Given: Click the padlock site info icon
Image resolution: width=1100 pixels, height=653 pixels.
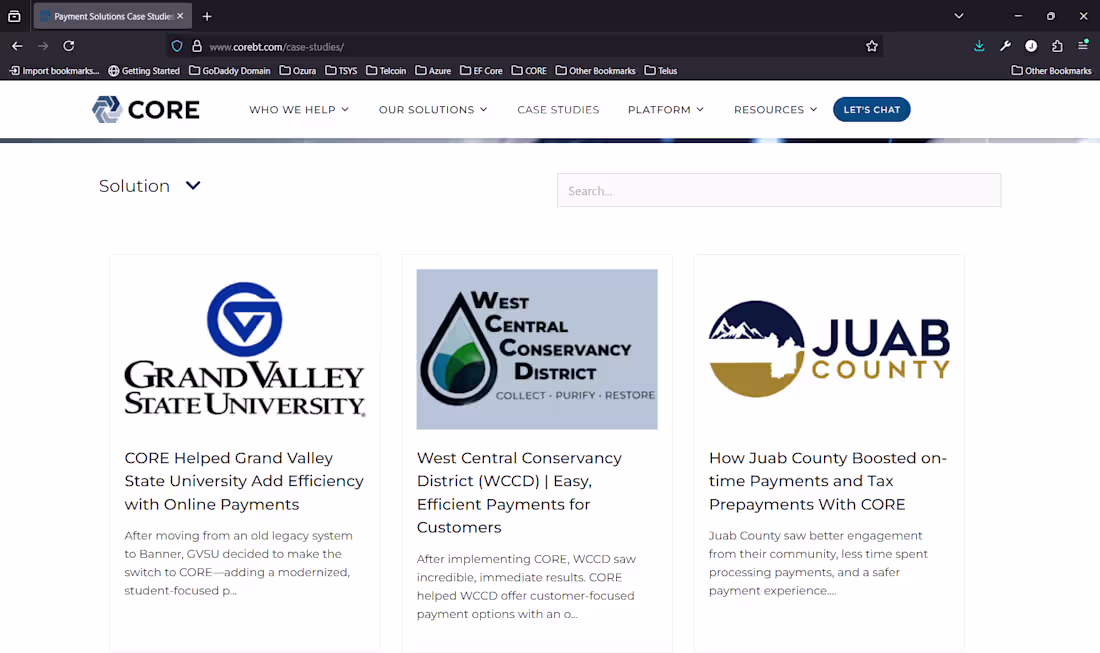Looking at the screenshot, I should [x=197, y=46].
